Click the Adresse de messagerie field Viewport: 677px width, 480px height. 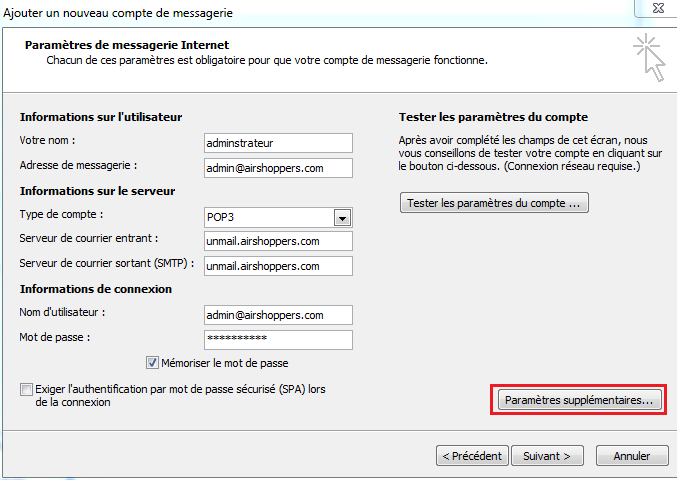coord(278,168)
